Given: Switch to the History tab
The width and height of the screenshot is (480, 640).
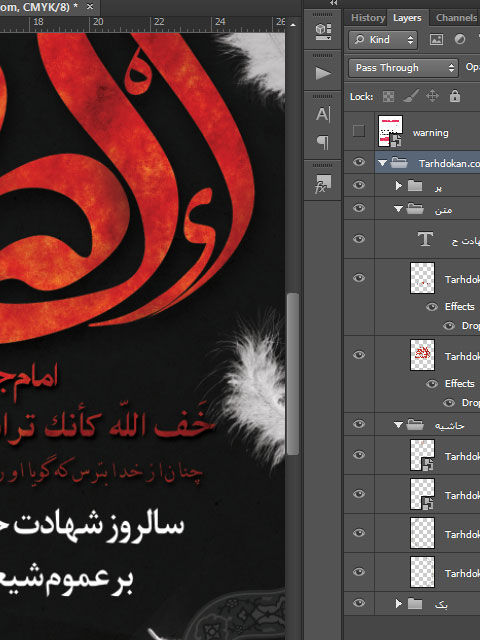Looking at the screenshot, I should click(368, 18).
